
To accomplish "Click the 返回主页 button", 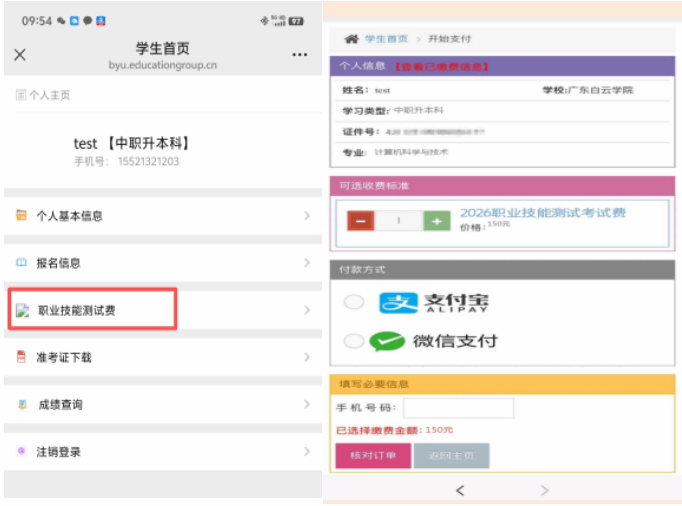I will coord(451,456).
